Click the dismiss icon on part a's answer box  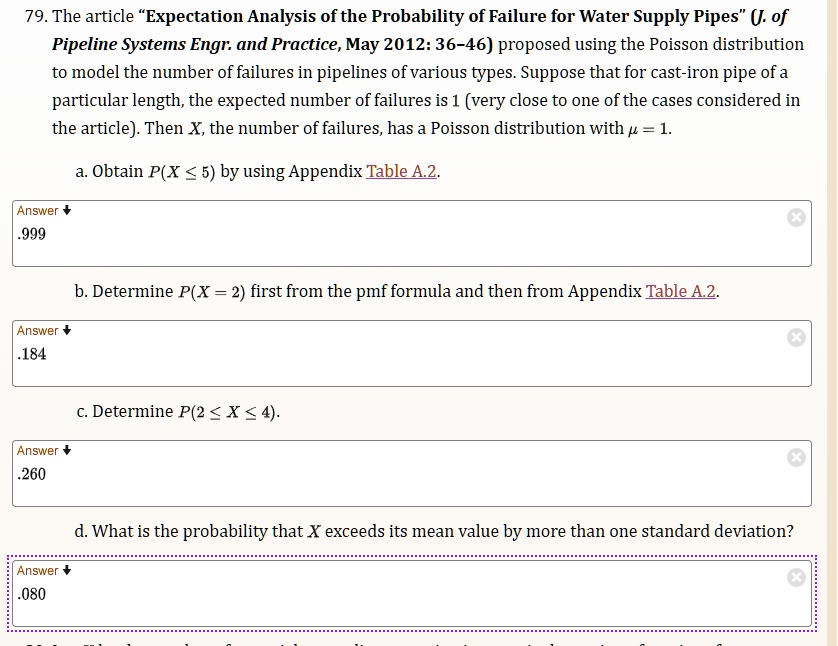(x=796, y=216)
